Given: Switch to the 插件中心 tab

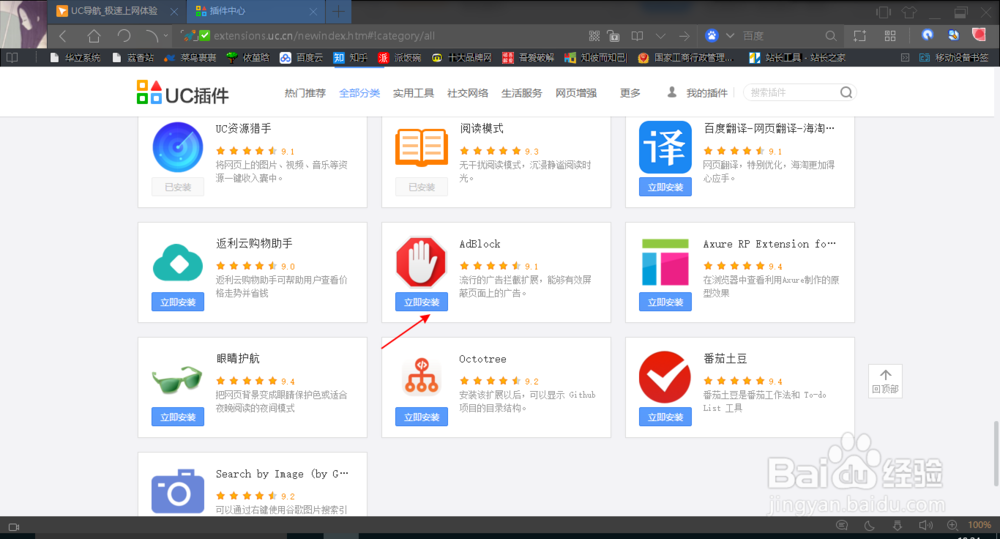Looking at the screenshot, I should (x=256, y=11).
